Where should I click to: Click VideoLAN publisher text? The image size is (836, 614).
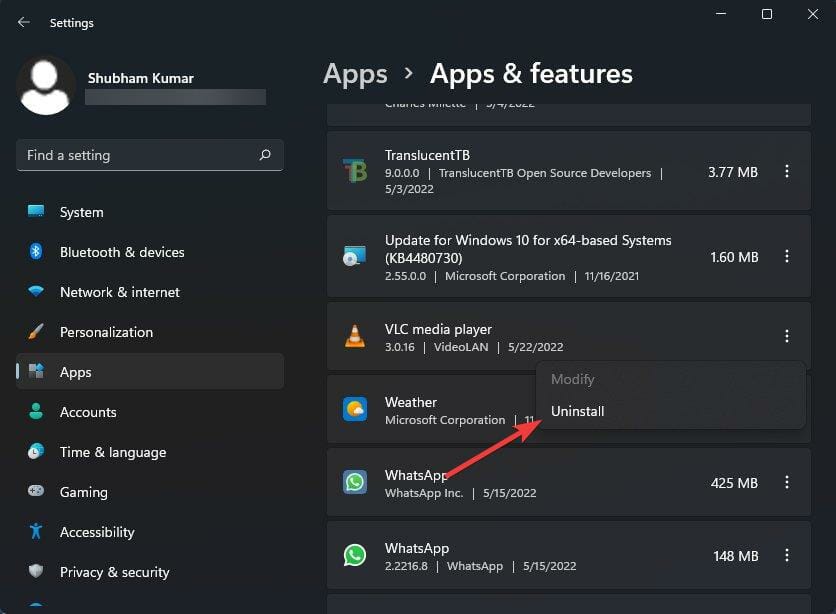pos(461,347)
